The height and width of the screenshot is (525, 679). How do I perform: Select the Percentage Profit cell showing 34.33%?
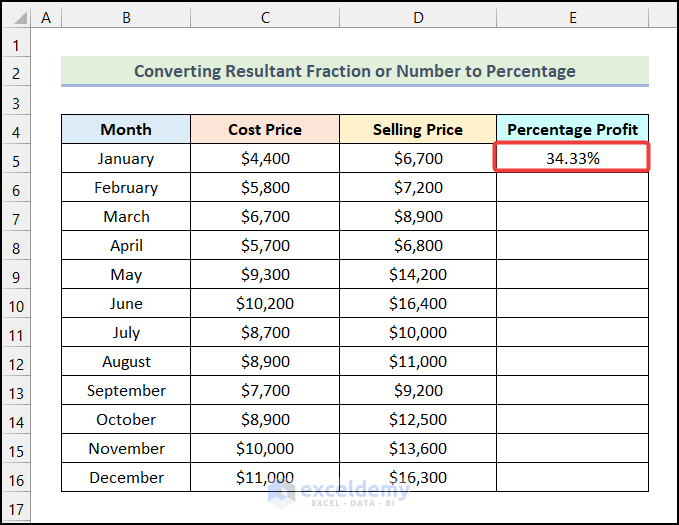[572, 158]
